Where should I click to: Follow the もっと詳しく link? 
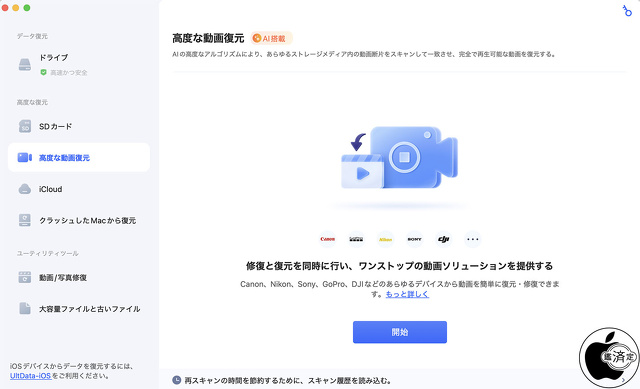coord(407,294)
